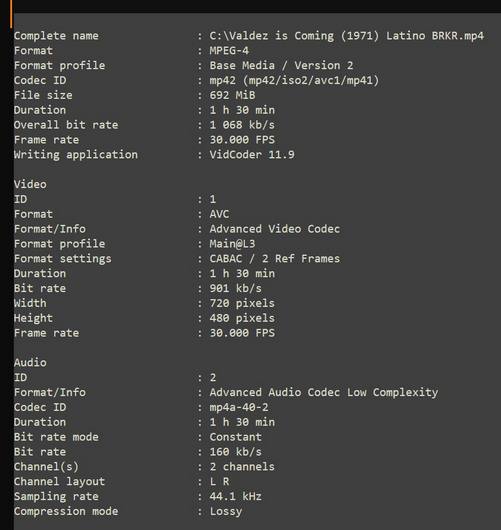Click the Bit rate mode Constant value
501x530 pixels.
tap(235, 437)
